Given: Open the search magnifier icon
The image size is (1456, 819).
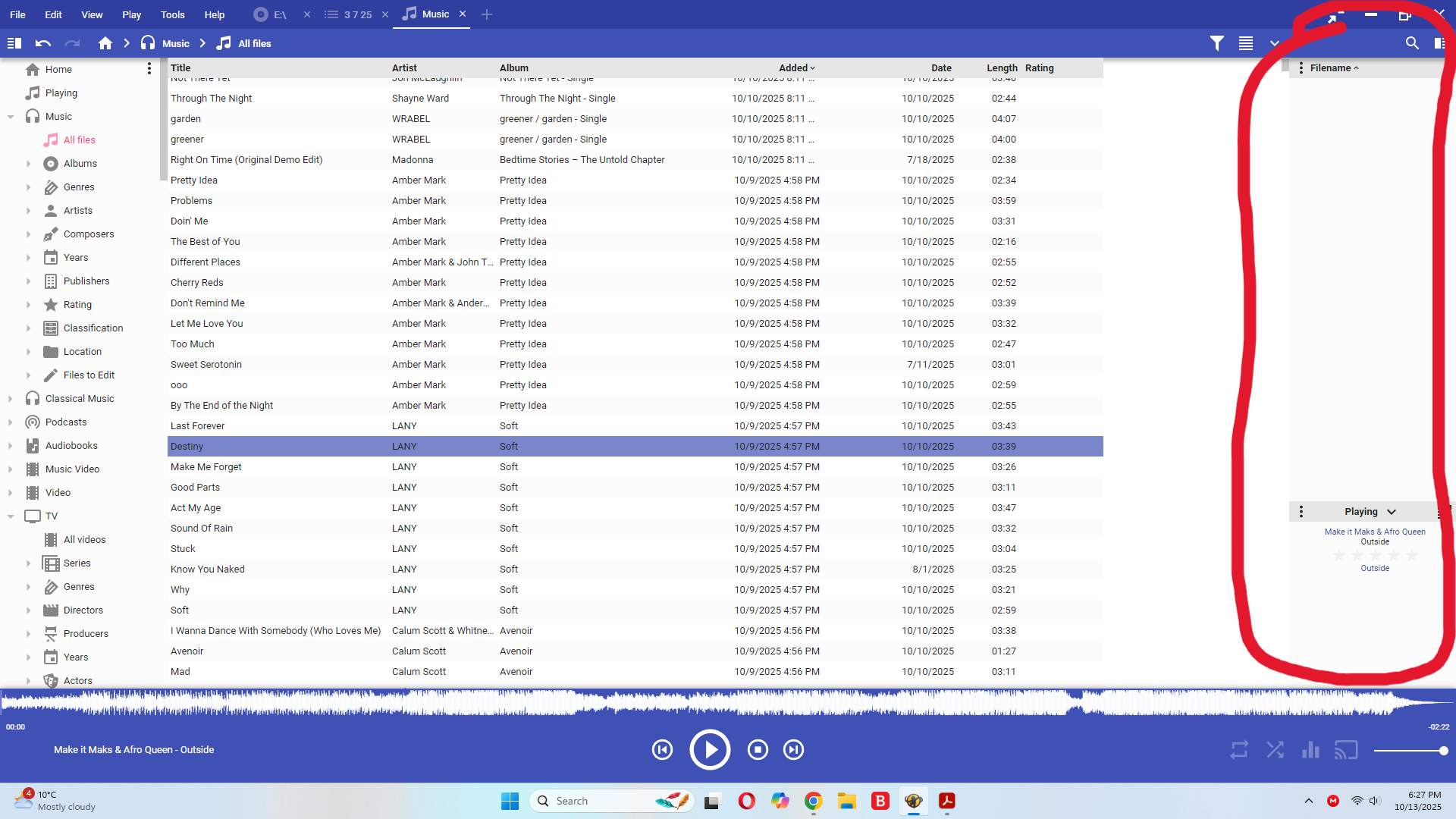Looking at the screenshot, I should 1411,43.
